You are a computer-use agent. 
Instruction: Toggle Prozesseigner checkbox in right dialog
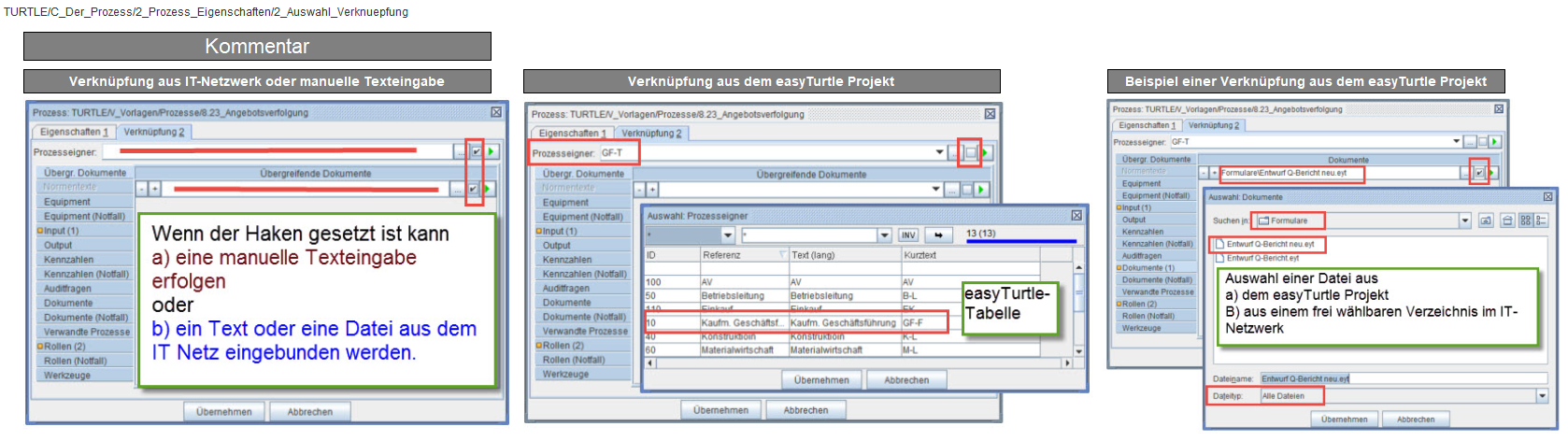[1482, 142]
